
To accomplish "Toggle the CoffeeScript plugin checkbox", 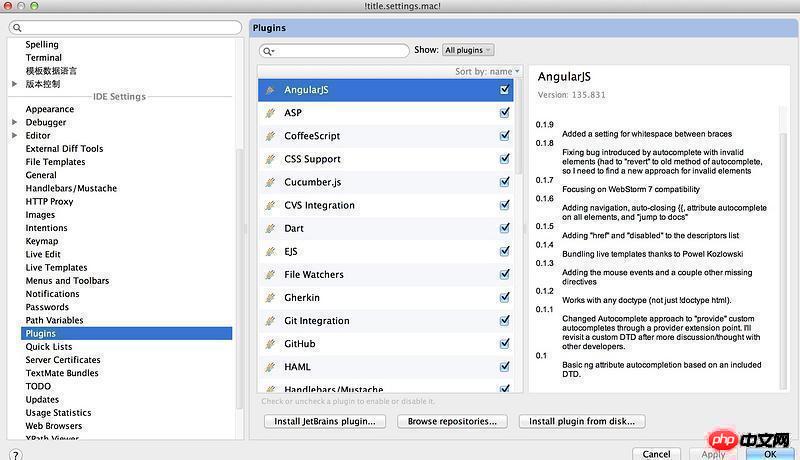I will click(x=505, y=136).
